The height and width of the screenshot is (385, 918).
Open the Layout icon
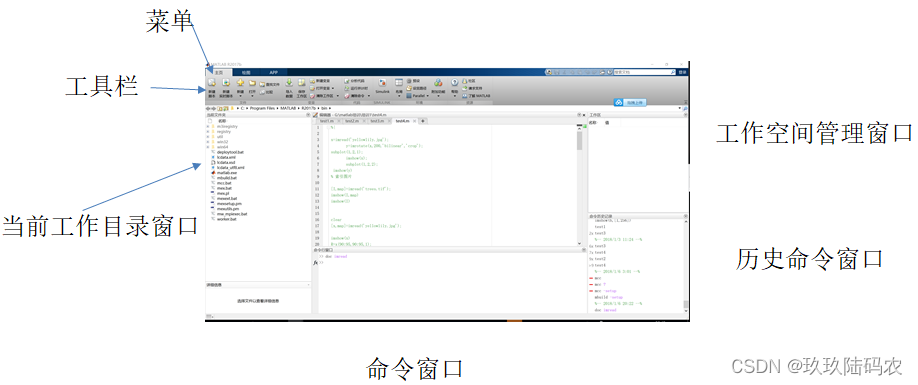tap(399, 82)
